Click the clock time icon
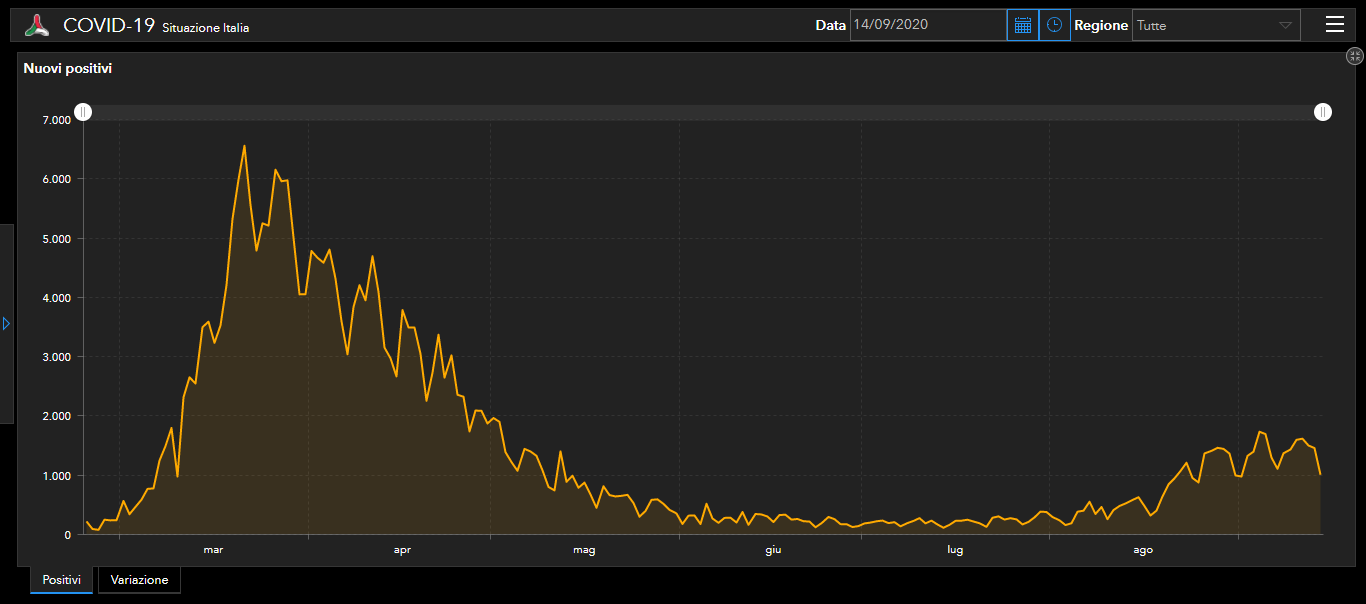1366x604 pixels. coord(1054,25)
